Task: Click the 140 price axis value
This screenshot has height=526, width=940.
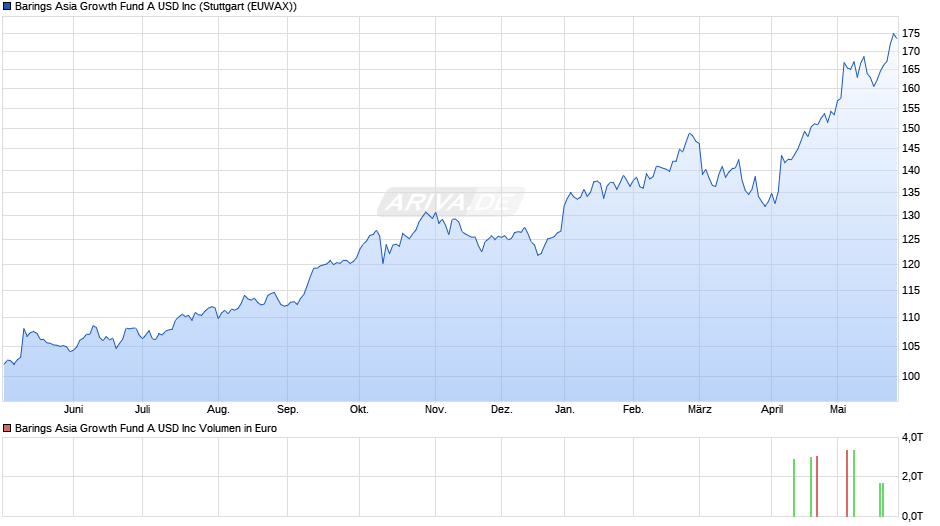Action: [x=911, y=170]
